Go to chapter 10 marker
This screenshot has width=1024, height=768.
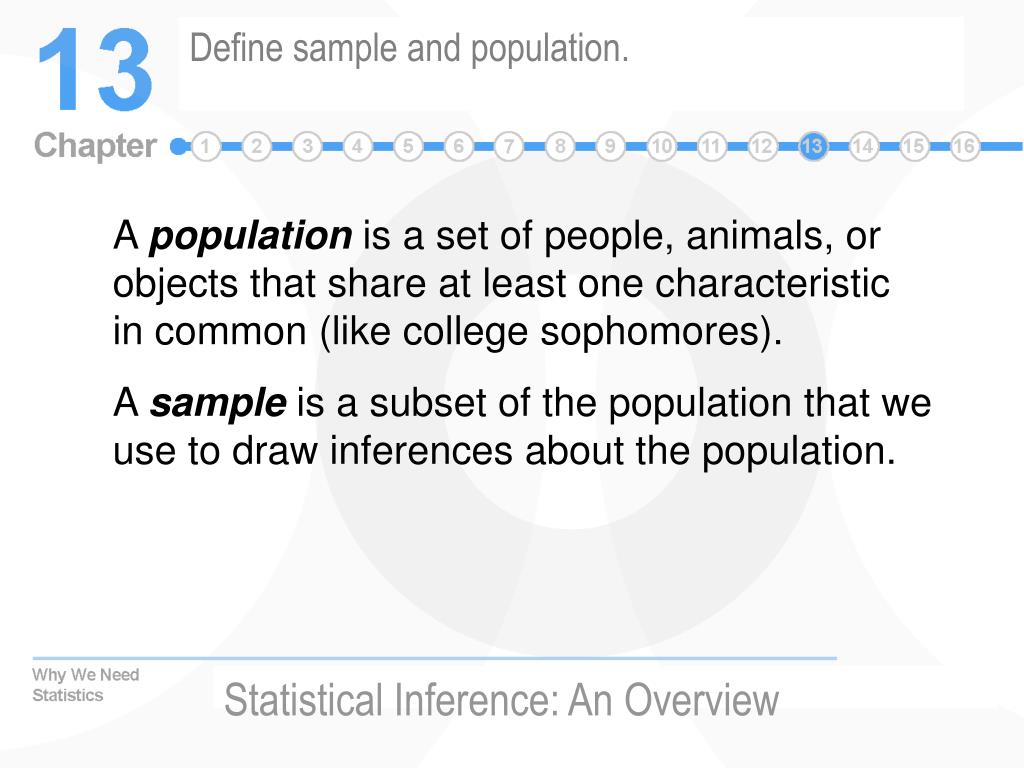coord(661,146)
